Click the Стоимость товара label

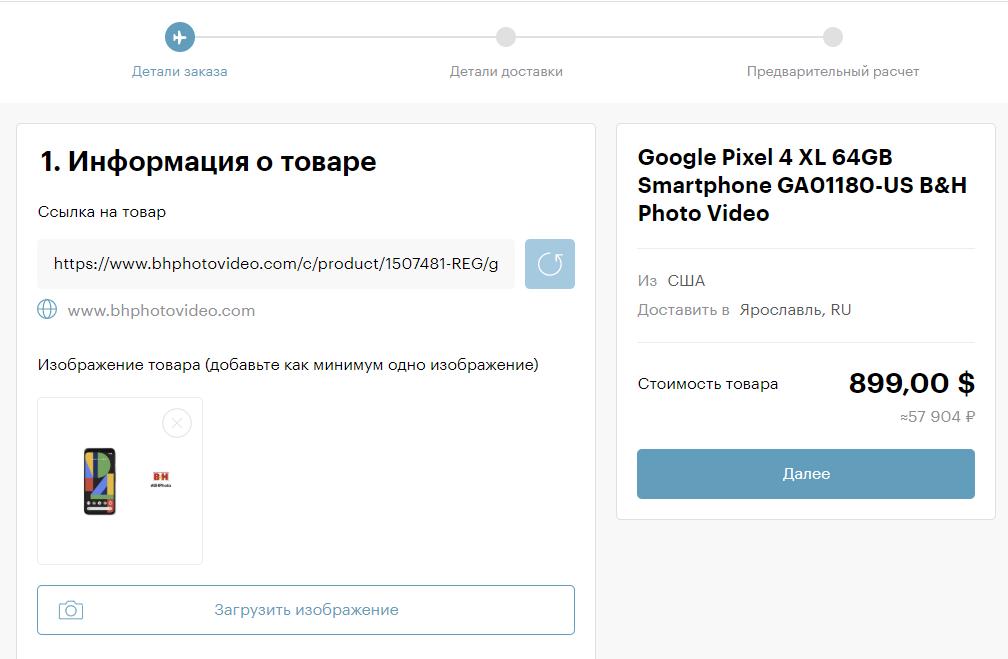pyautogui.click(x=708, y=384)
